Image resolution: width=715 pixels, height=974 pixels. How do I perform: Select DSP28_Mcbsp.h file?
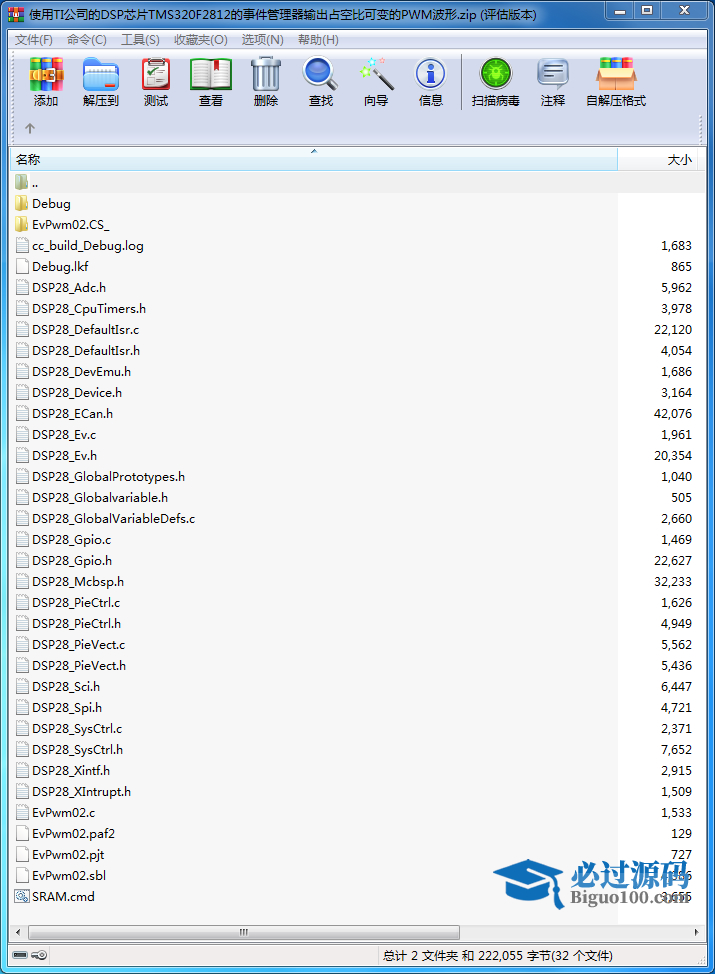pyautogui.click(x=78, y=581)
